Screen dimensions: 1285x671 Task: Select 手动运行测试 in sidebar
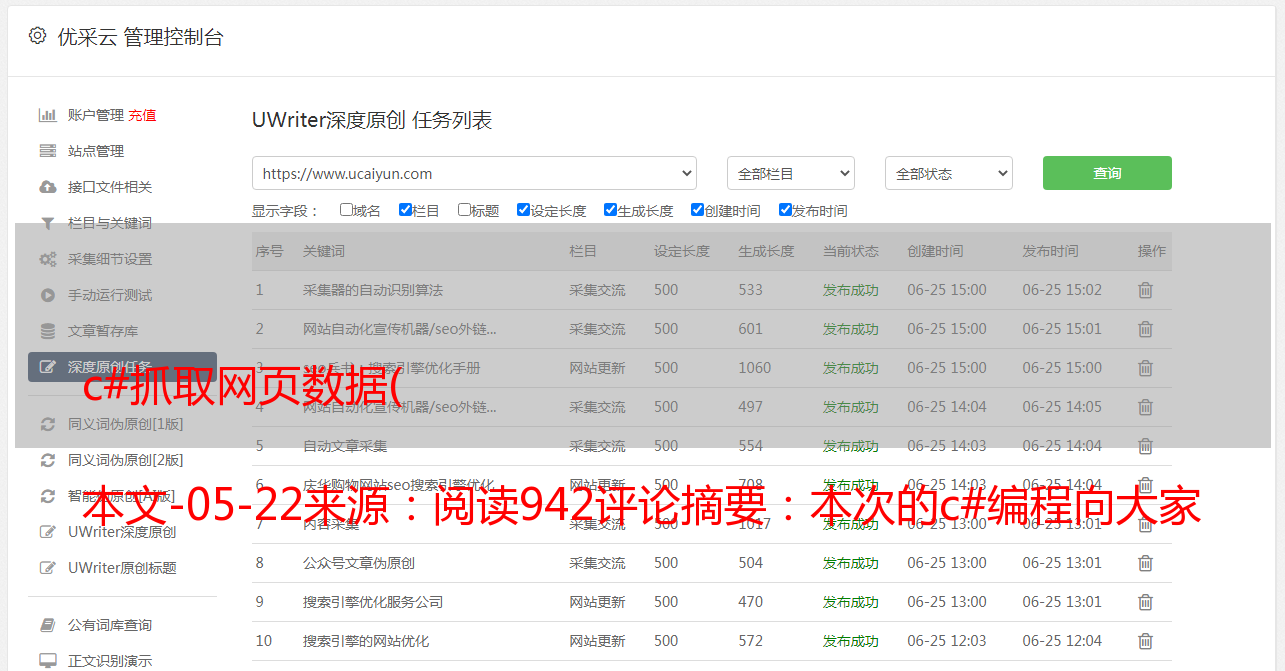click(x=110, y=295)
